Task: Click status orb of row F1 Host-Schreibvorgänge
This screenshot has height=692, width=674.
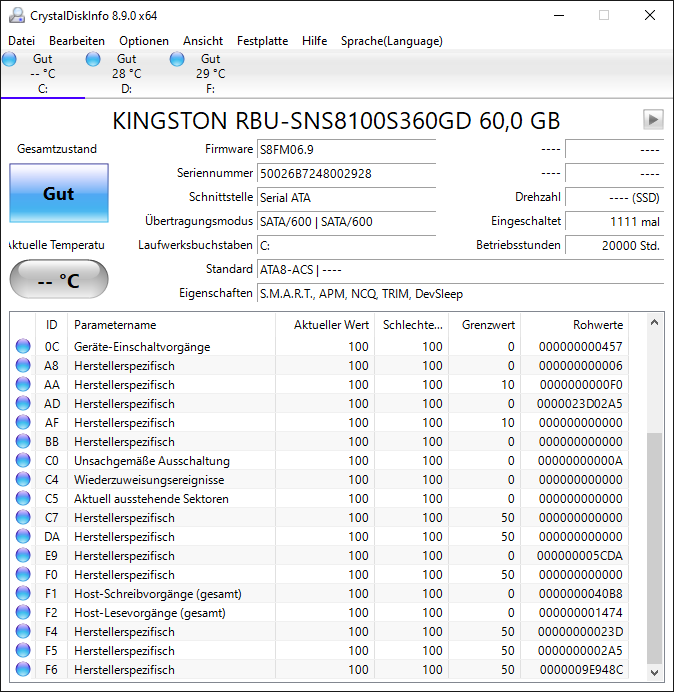Action: [23, 593]
